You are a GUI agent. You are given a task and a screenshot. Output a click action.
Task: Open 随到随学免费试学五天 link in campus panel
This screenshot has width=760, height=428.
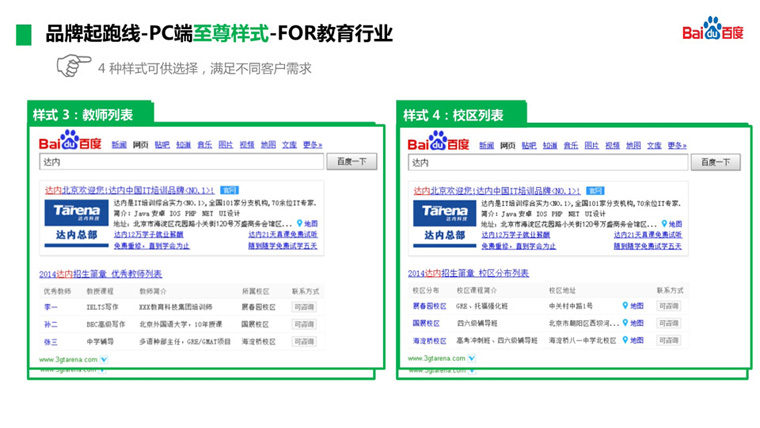pyautogui.click(x=648, y=246)
